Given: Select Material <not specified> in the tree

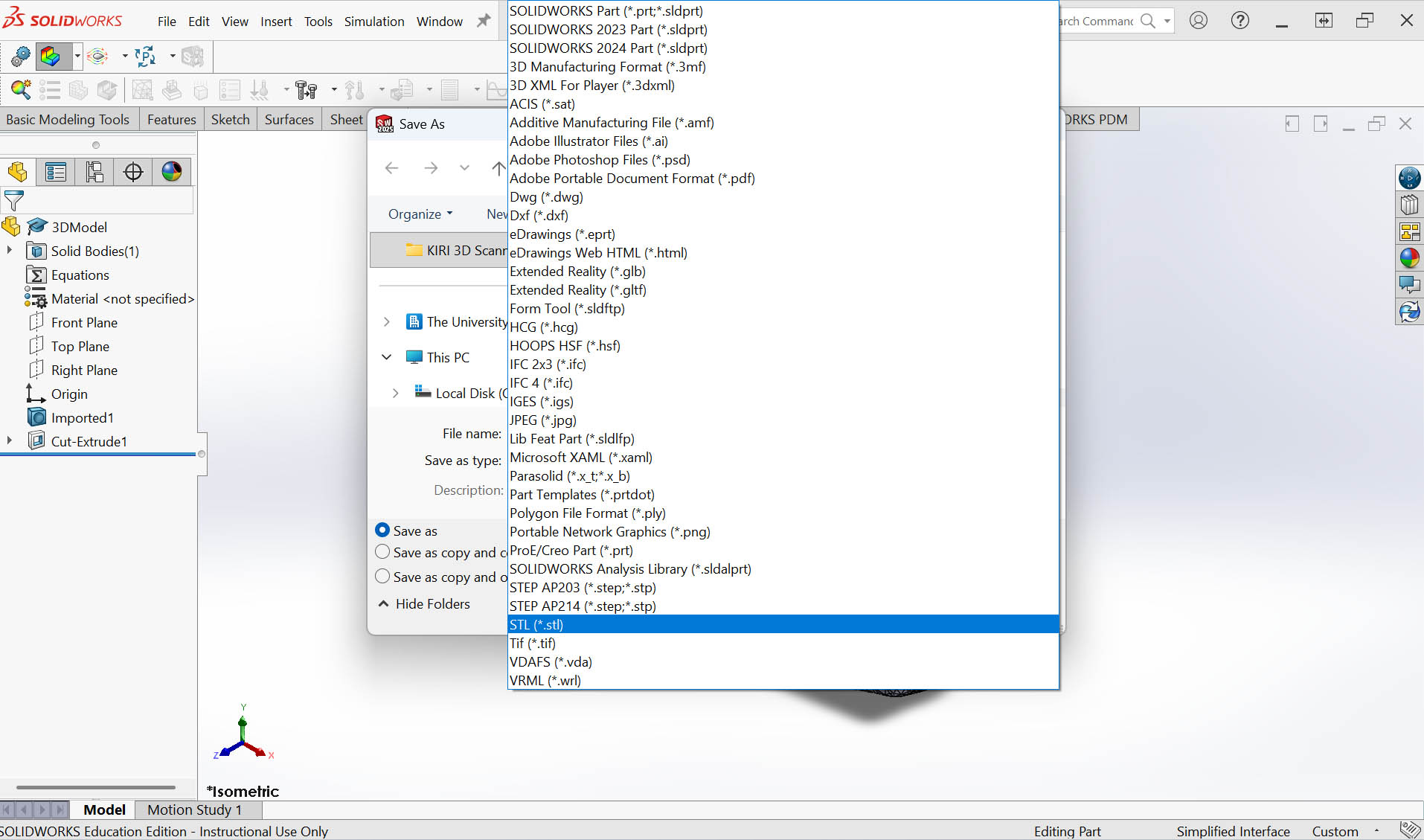Looking at the screenshot, I should click(123, 299).
